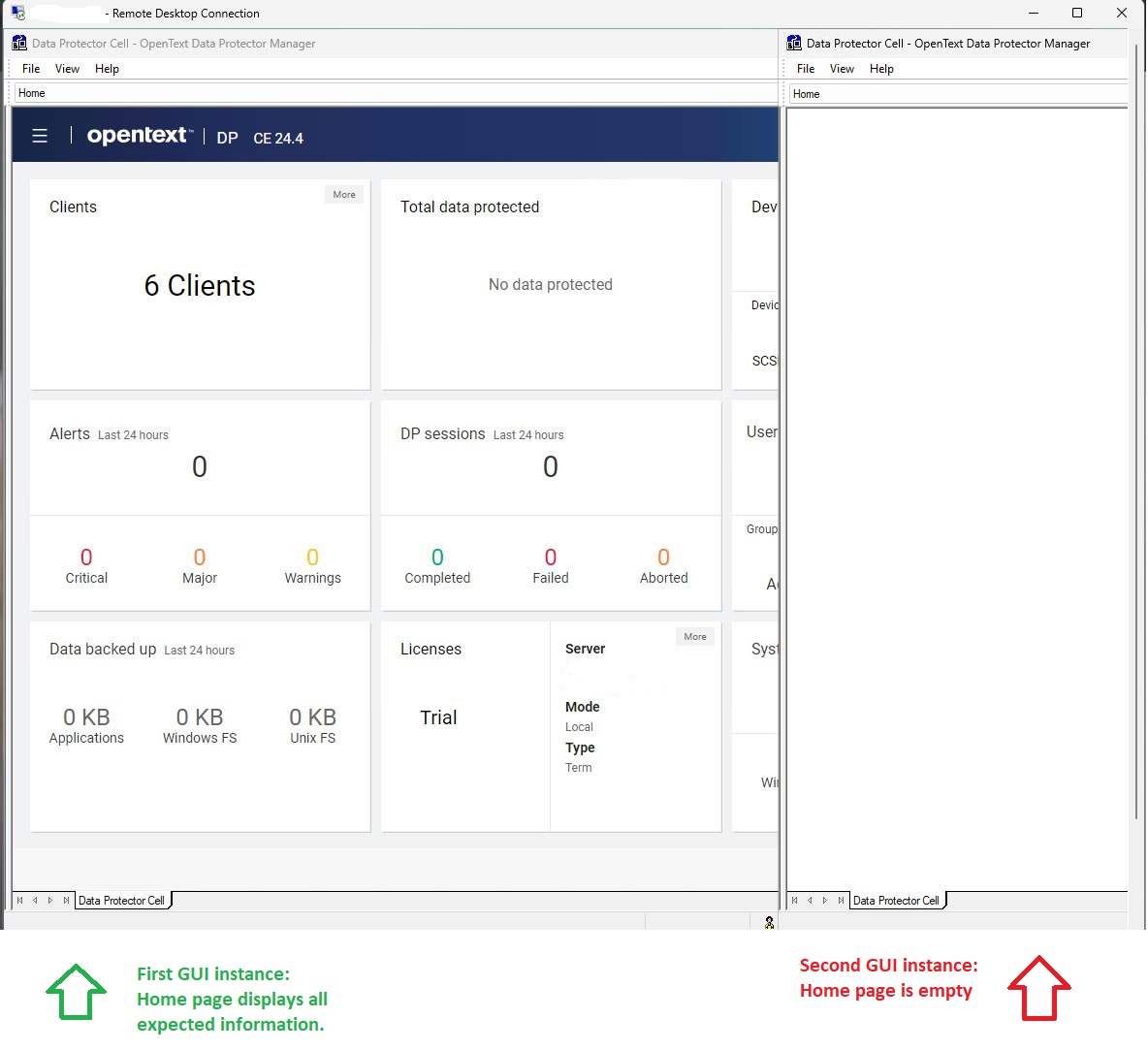Viewport: 1148px width, 1050px height.
Task: Click next tab arrow in the first window
Action: (x=50, y=901)
